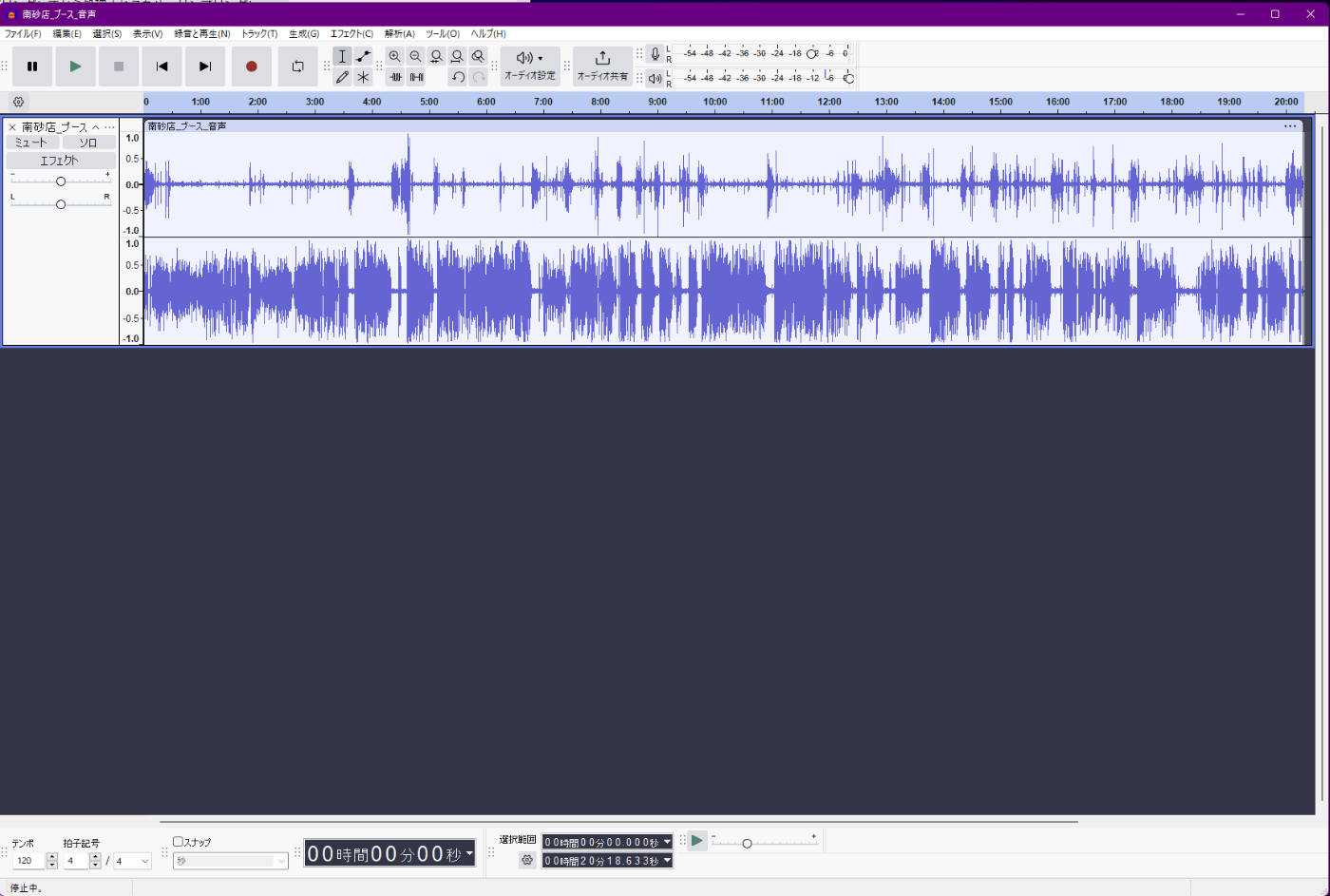
Task: Select the Multi-tool asterisk icon
Action: tap(363, 77)
